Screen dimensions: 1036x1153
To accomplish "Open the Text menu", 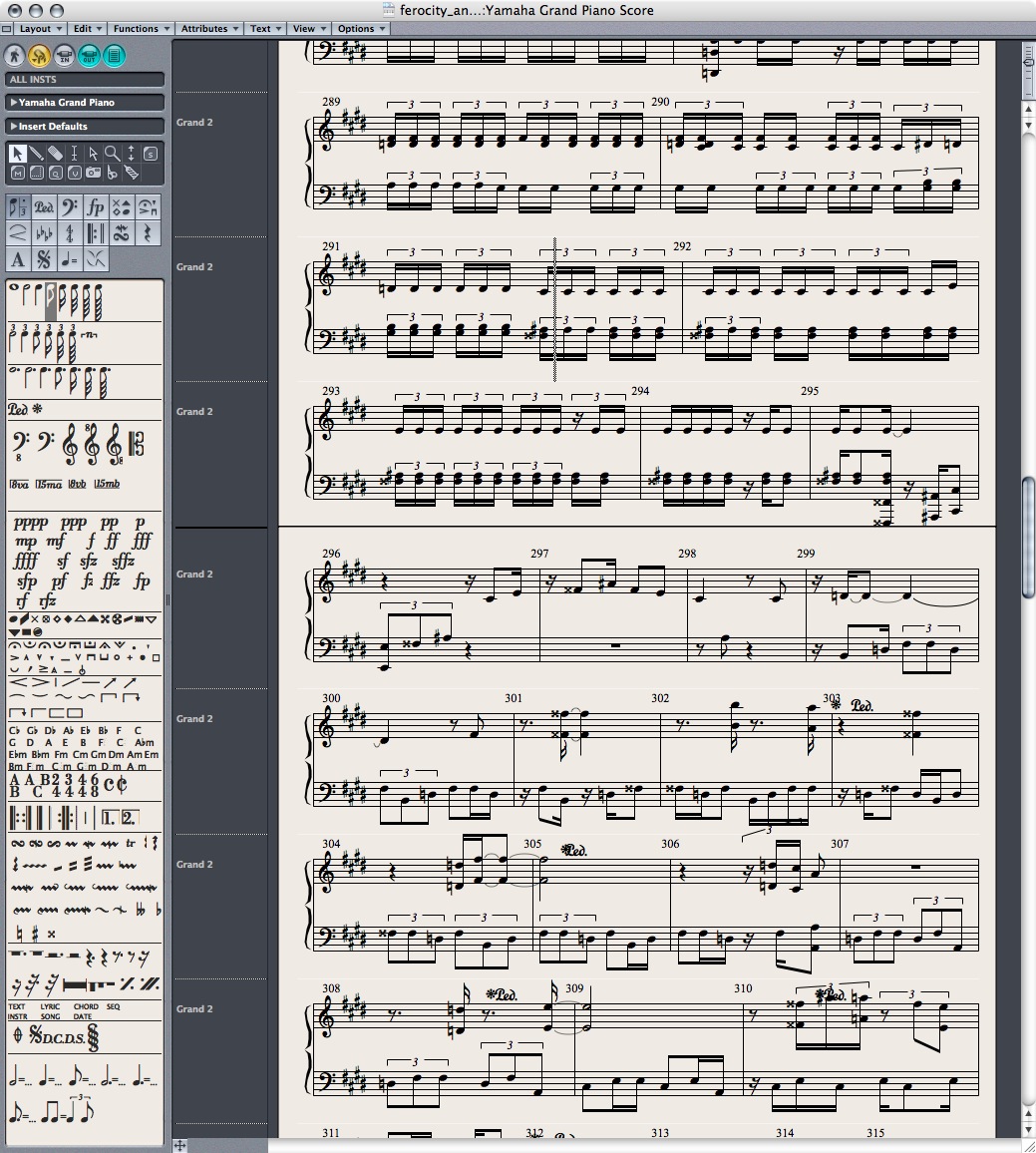I will [x=265, y=29].
